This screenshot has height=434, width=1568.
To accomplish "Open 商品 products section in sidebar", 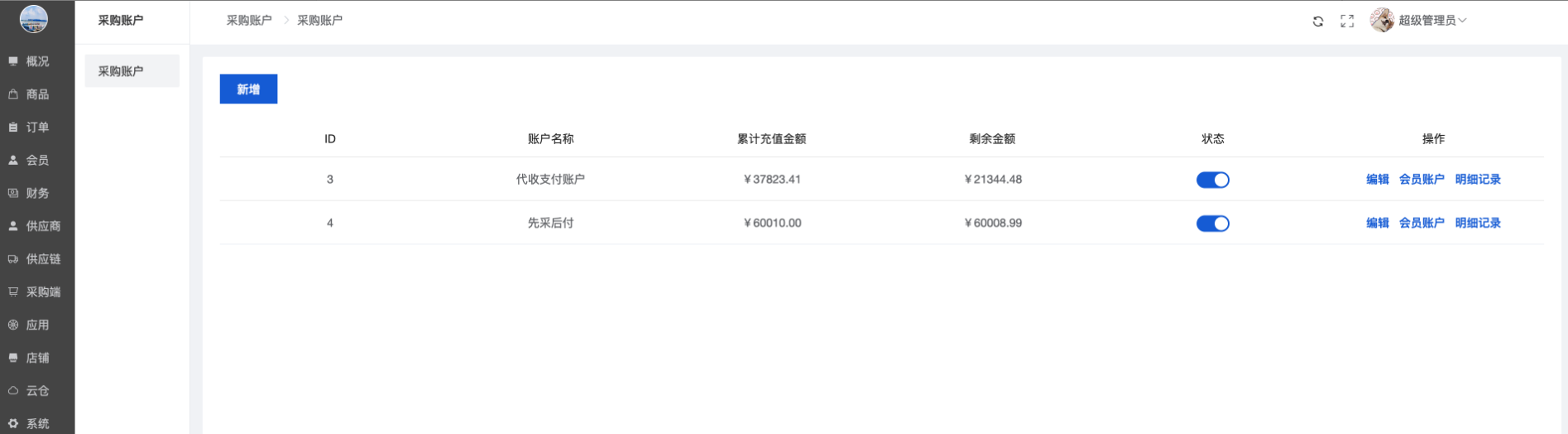I will click(x=36, y=94).
